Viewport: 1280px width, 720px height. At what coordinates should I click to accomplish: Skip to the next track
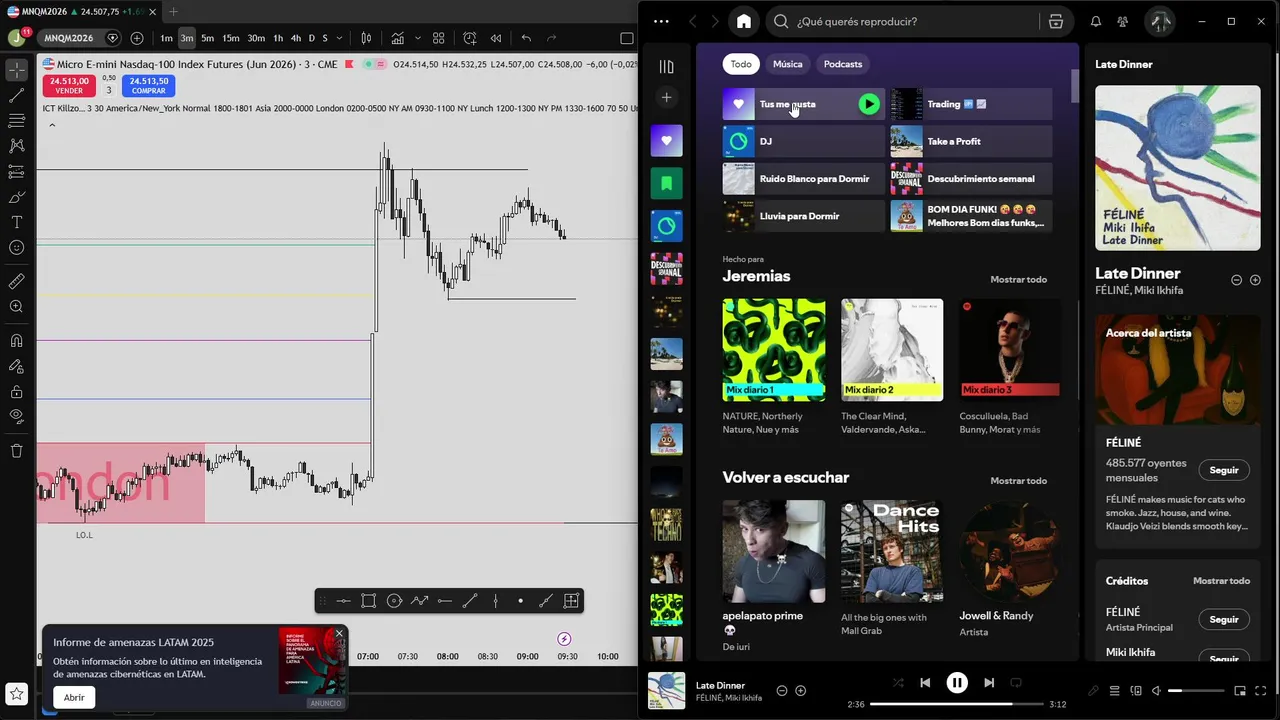pyautogui.click(x=988, y=683)
